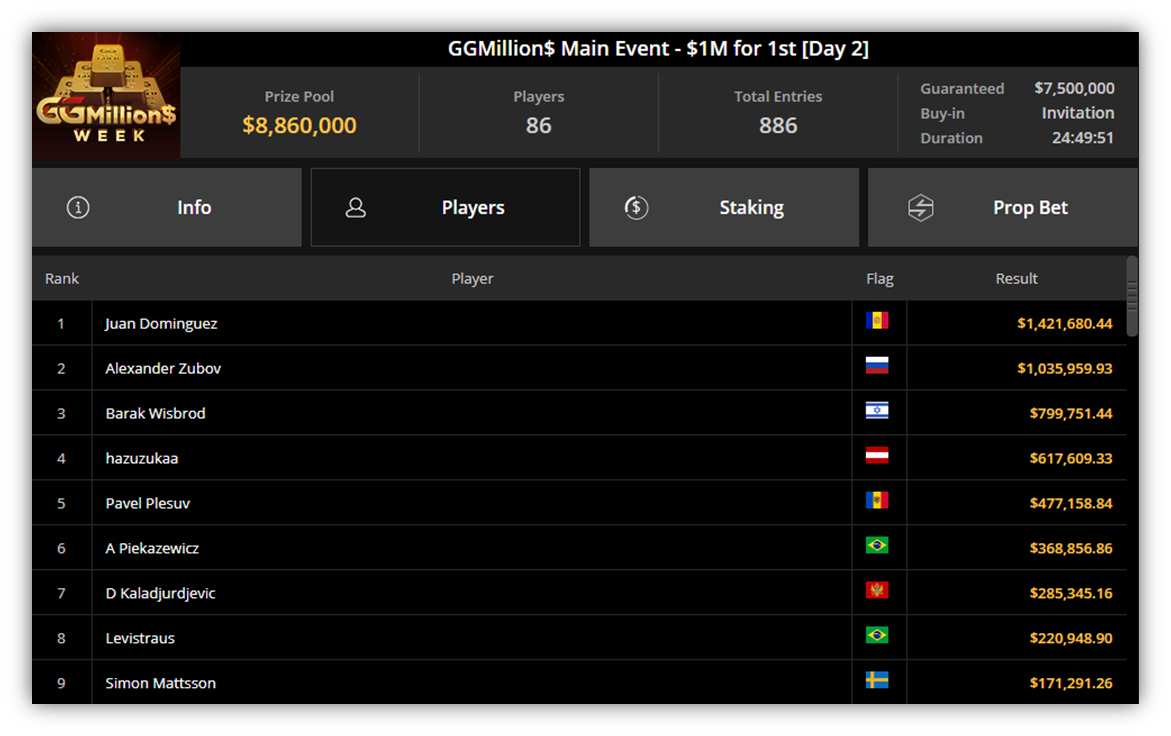Select player row Pavel Plesuv
This screenshot has width=1171, height=736.
click(579, 502)
